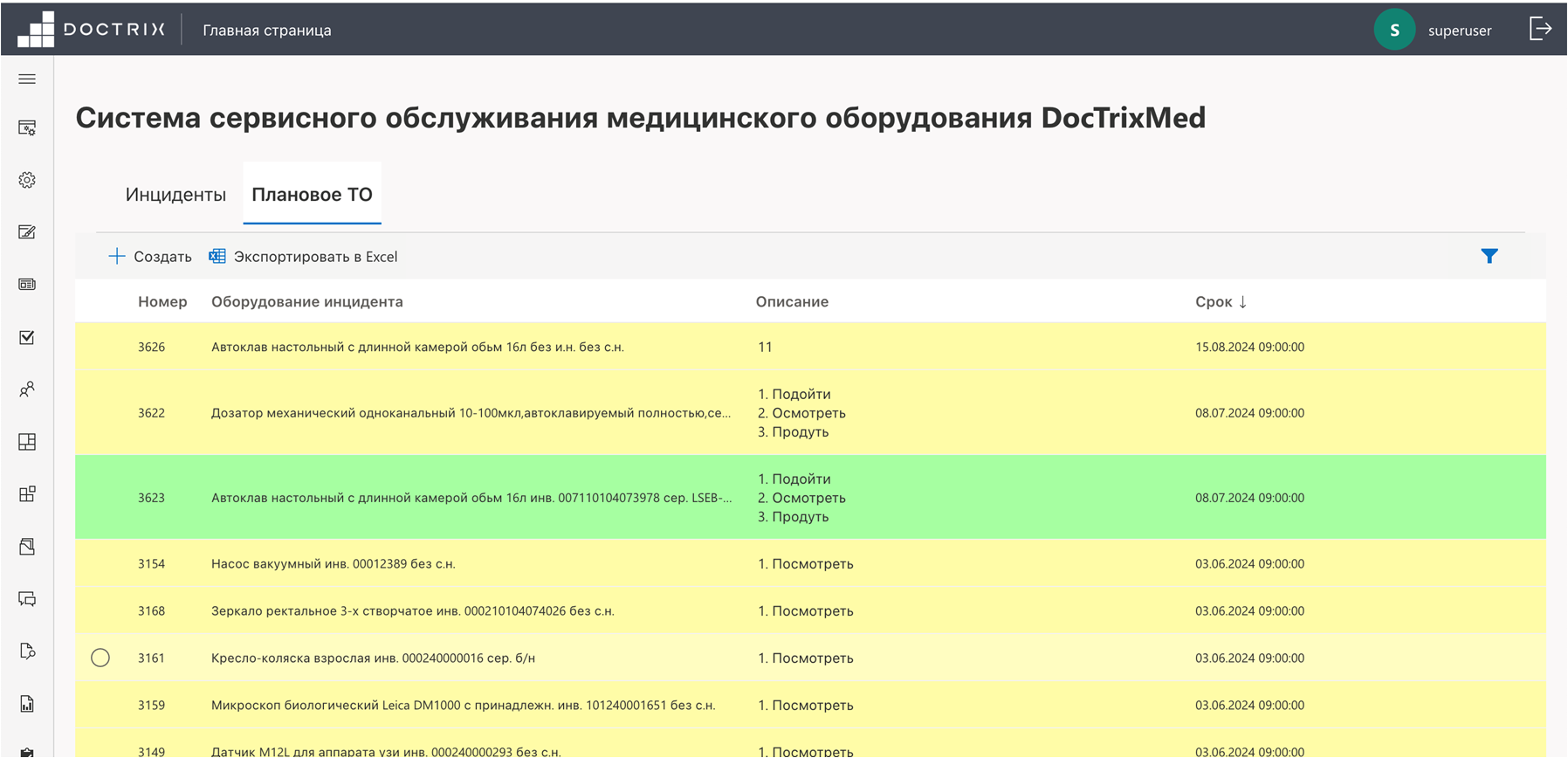
Task: Open the report chart document sidebar icon
Action: point(27,704)
